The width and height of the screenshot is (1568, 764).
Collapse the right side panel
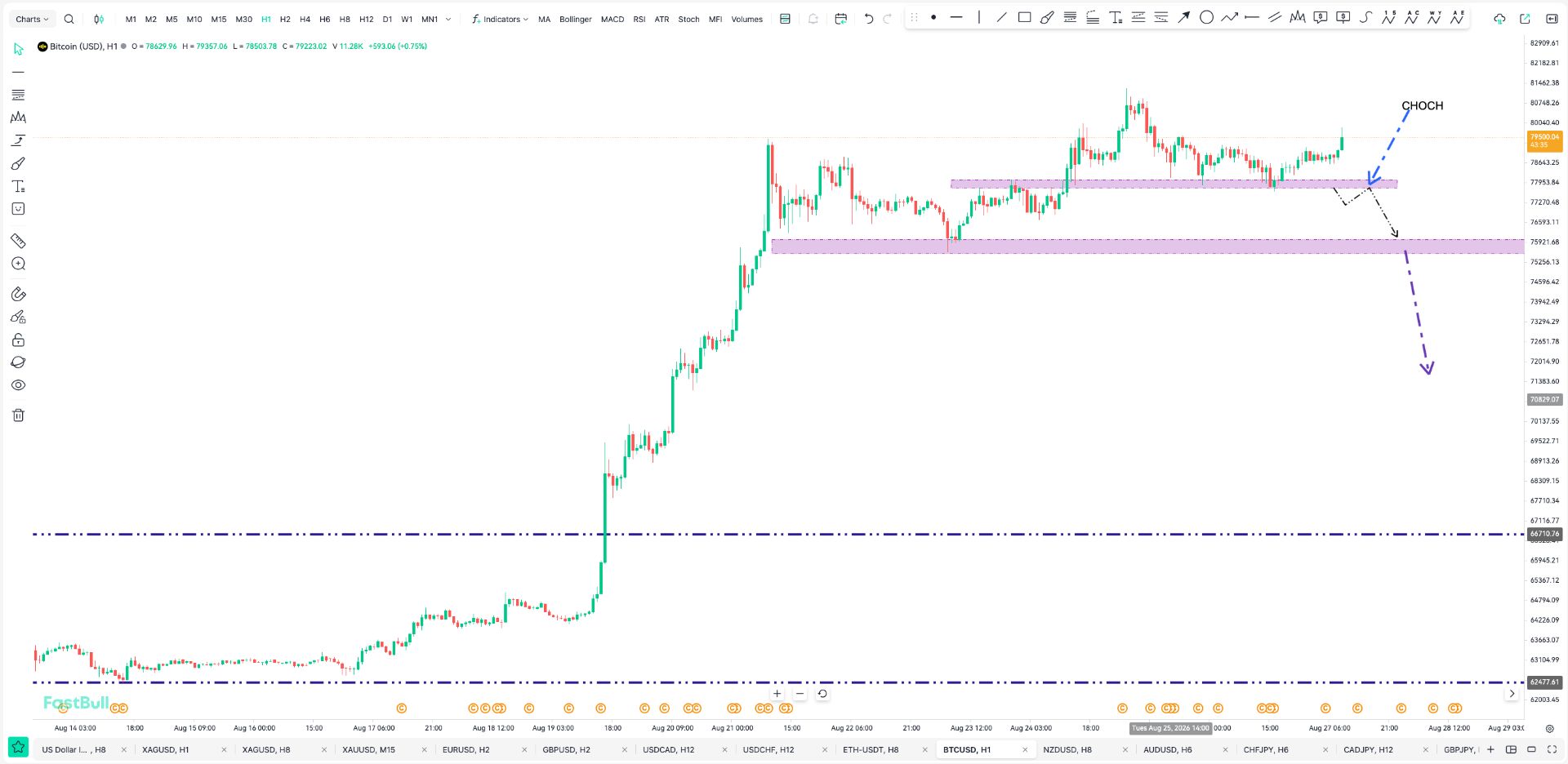1552,19
